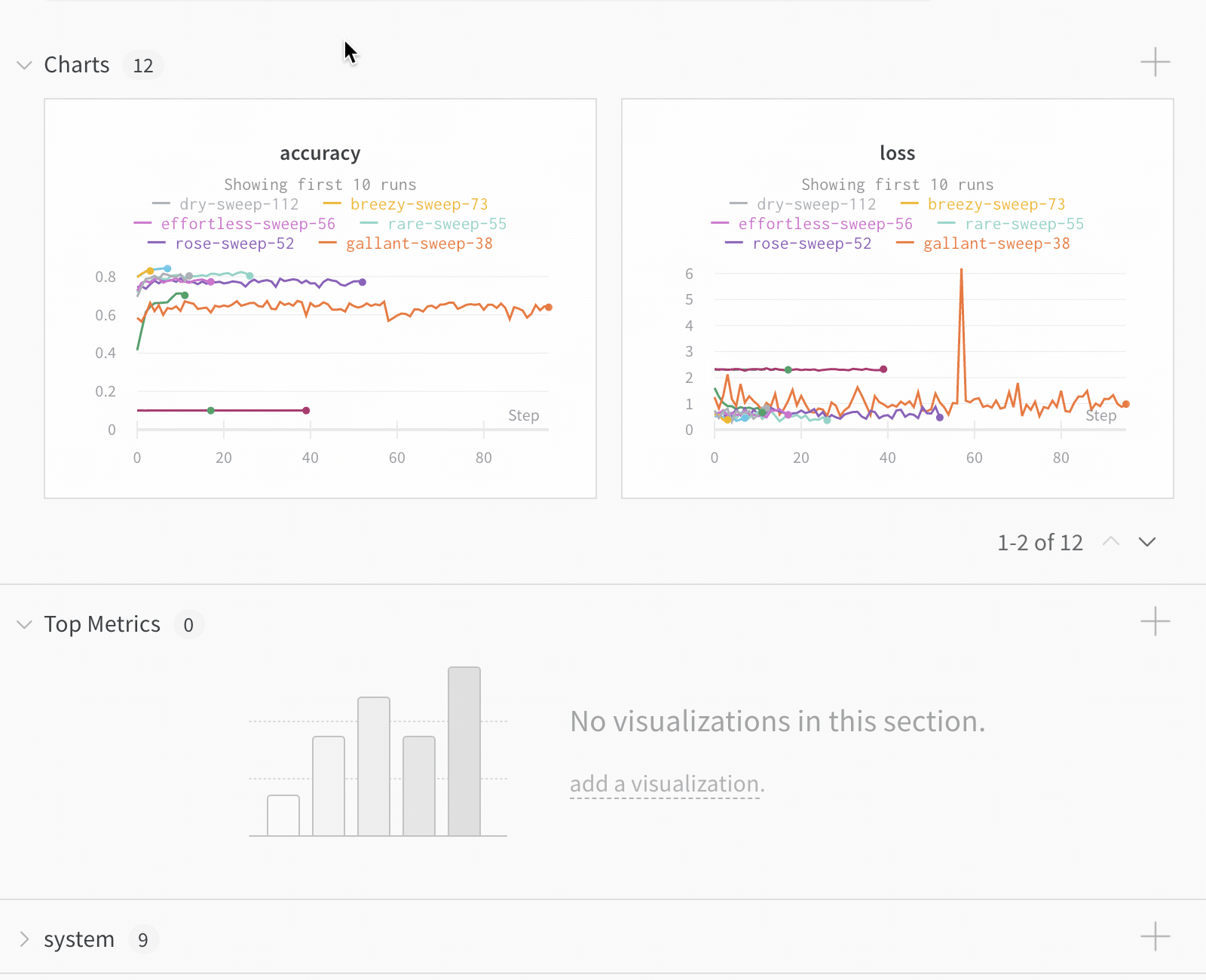The image size is (1206, 980).
Task: Click dry-sweep-112 in accuracy legend
Action: [x=239, y=204]
